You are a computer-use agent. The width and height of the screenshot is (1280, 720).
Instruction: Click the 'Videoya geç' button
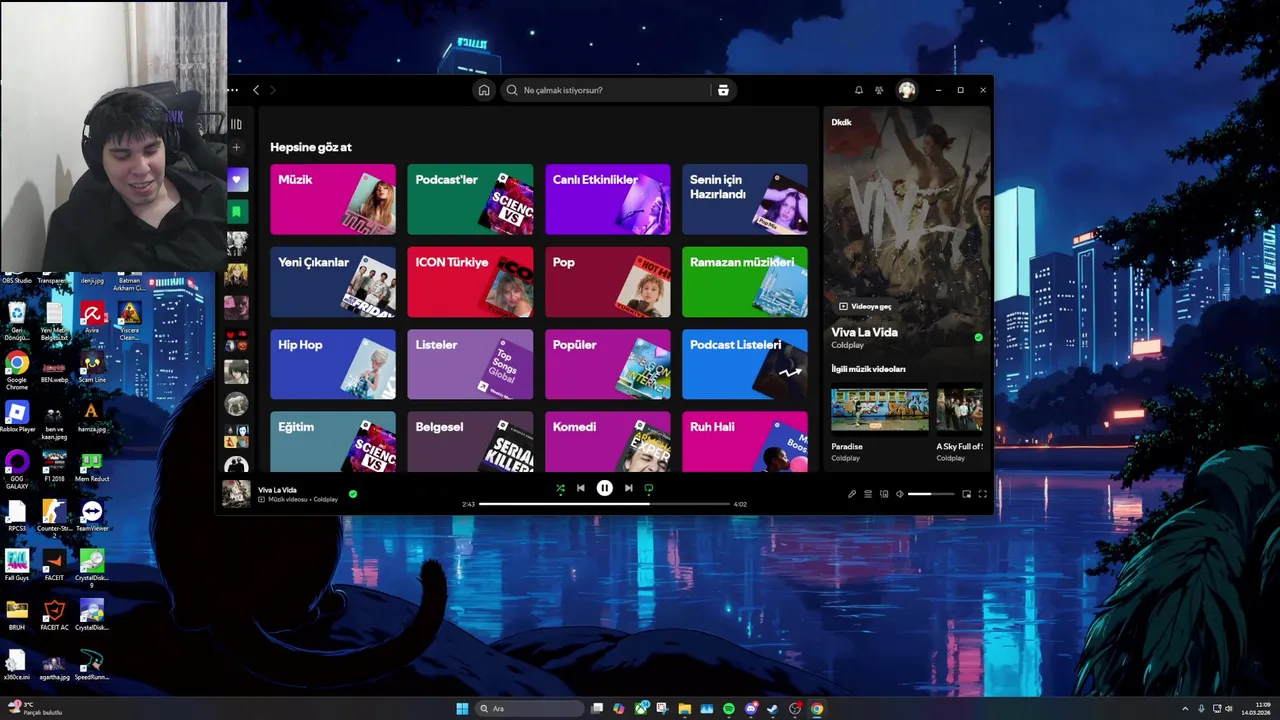point(865,306)
